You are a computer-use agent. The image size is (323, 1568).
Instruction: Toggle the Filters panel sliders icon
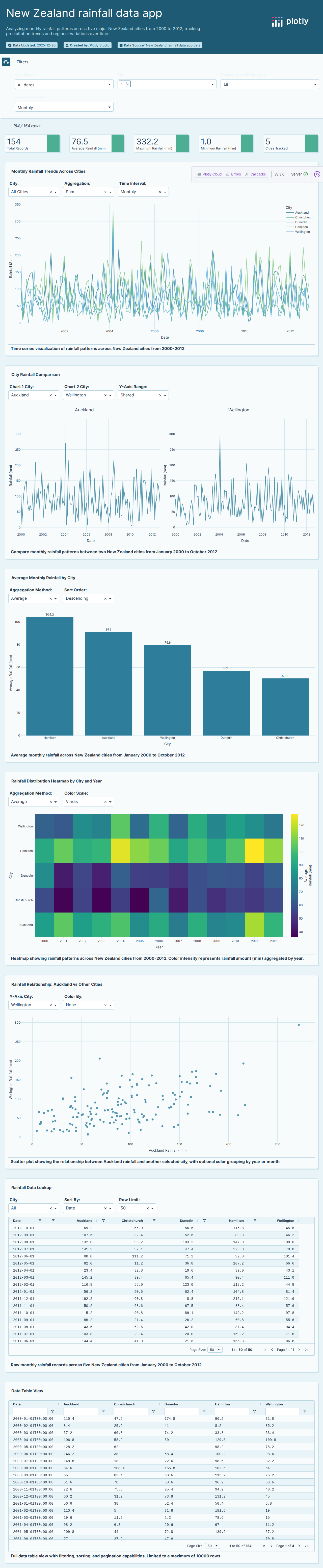[x=6, y=62]
